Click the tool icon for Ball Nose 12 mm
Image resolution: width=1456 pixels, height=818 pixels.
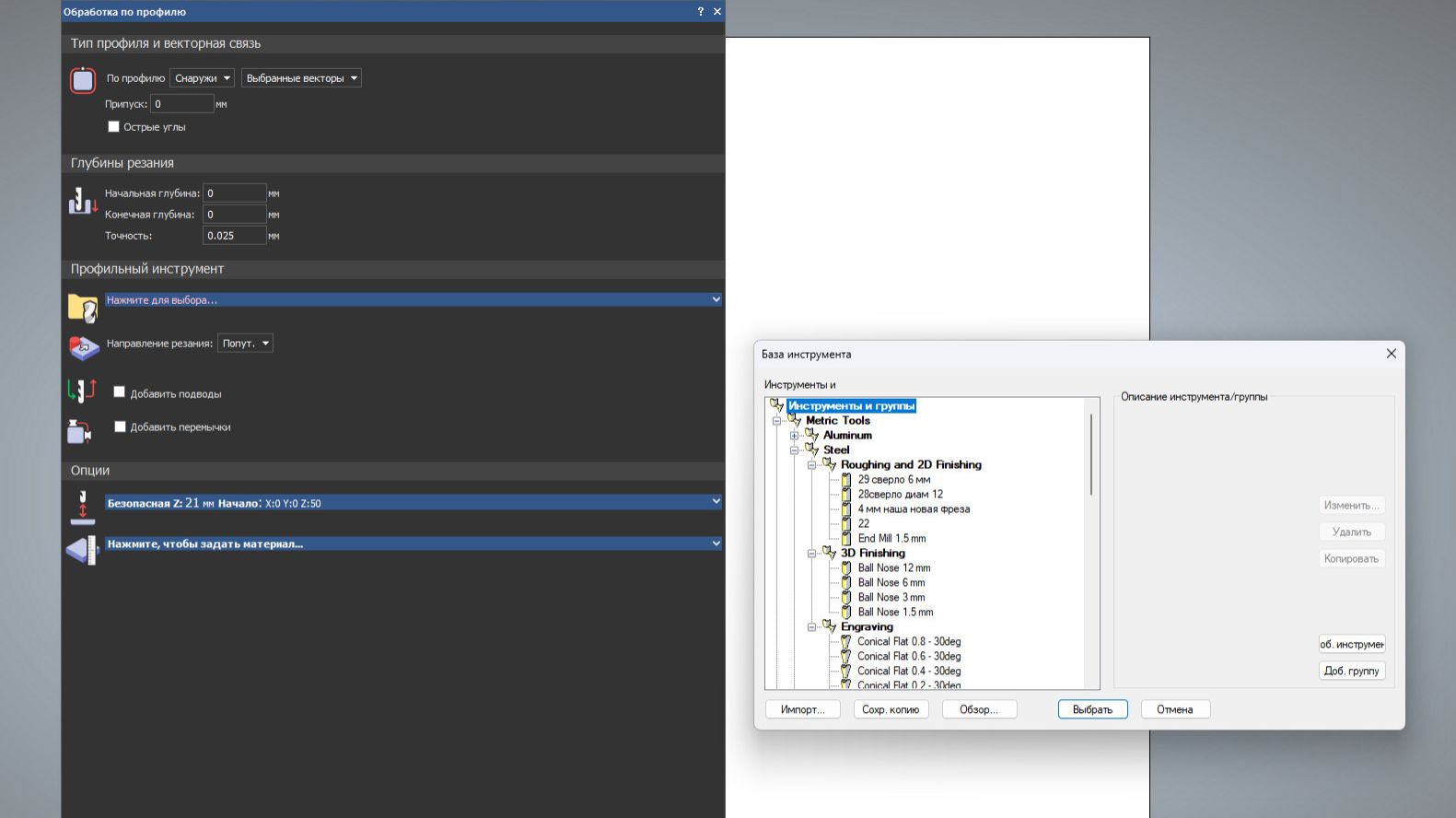[846, 567]
